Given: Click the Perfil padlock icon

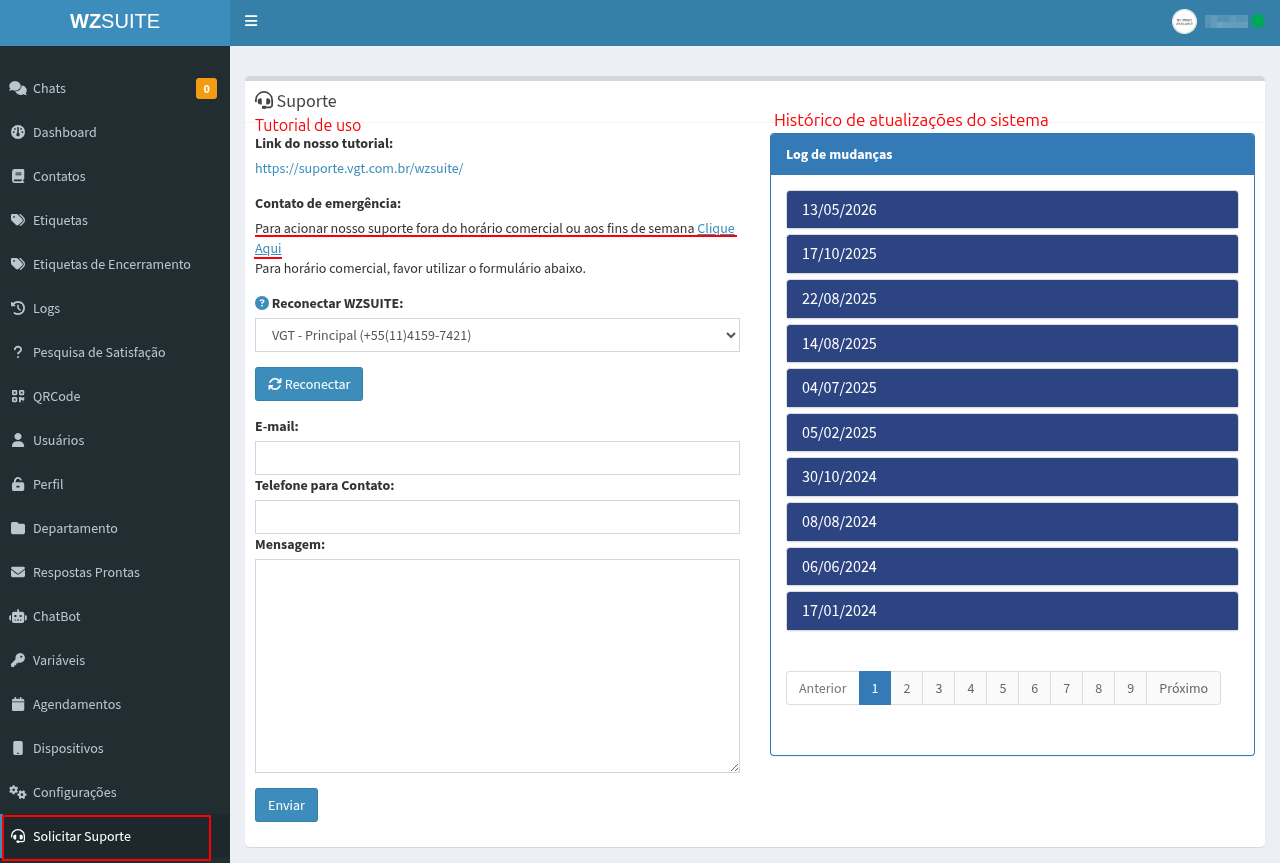Looking at the screenshot, I should pos(18,484).
